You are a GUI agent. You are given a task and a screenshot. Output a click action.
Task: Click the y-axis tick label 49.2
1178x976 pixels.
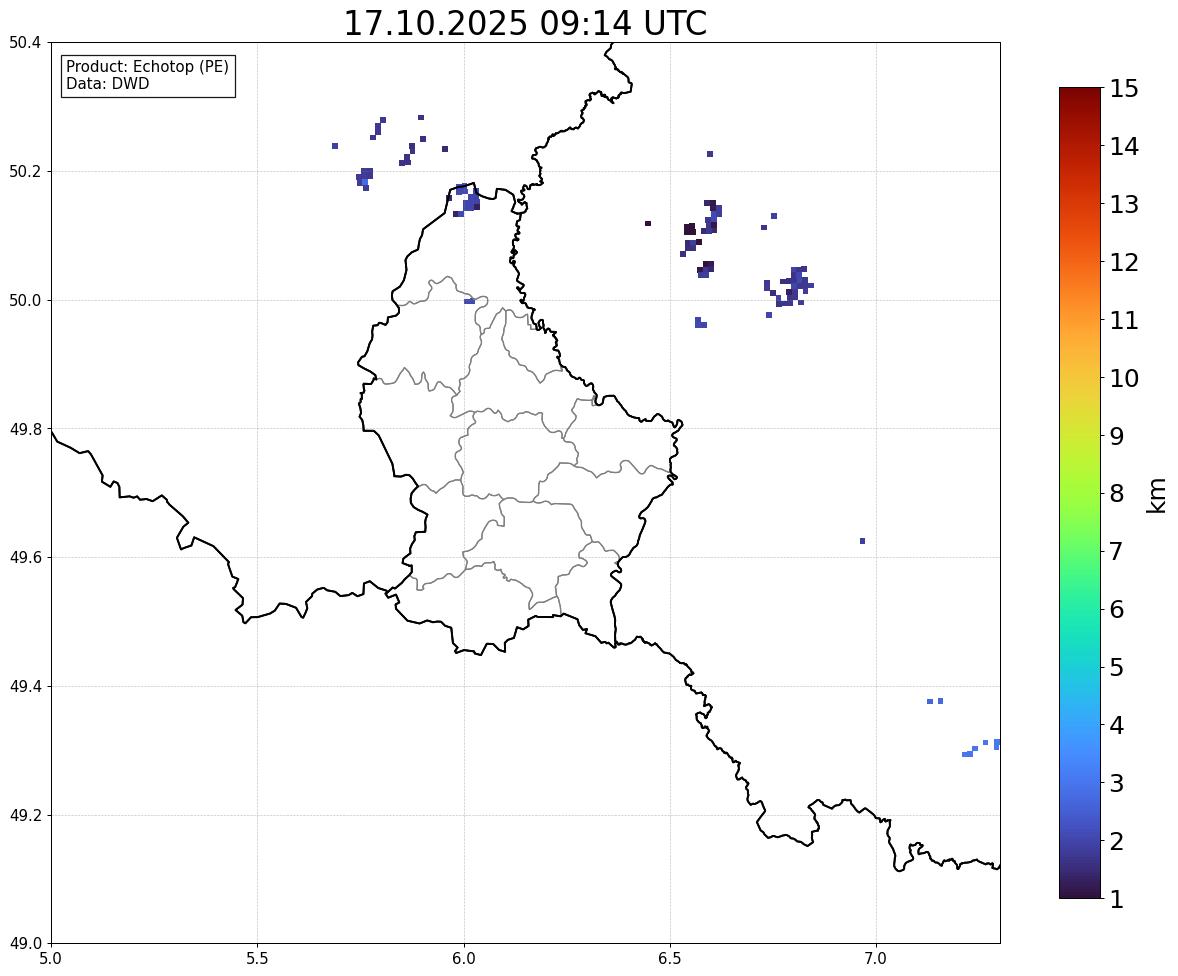(x=25, y=815)
